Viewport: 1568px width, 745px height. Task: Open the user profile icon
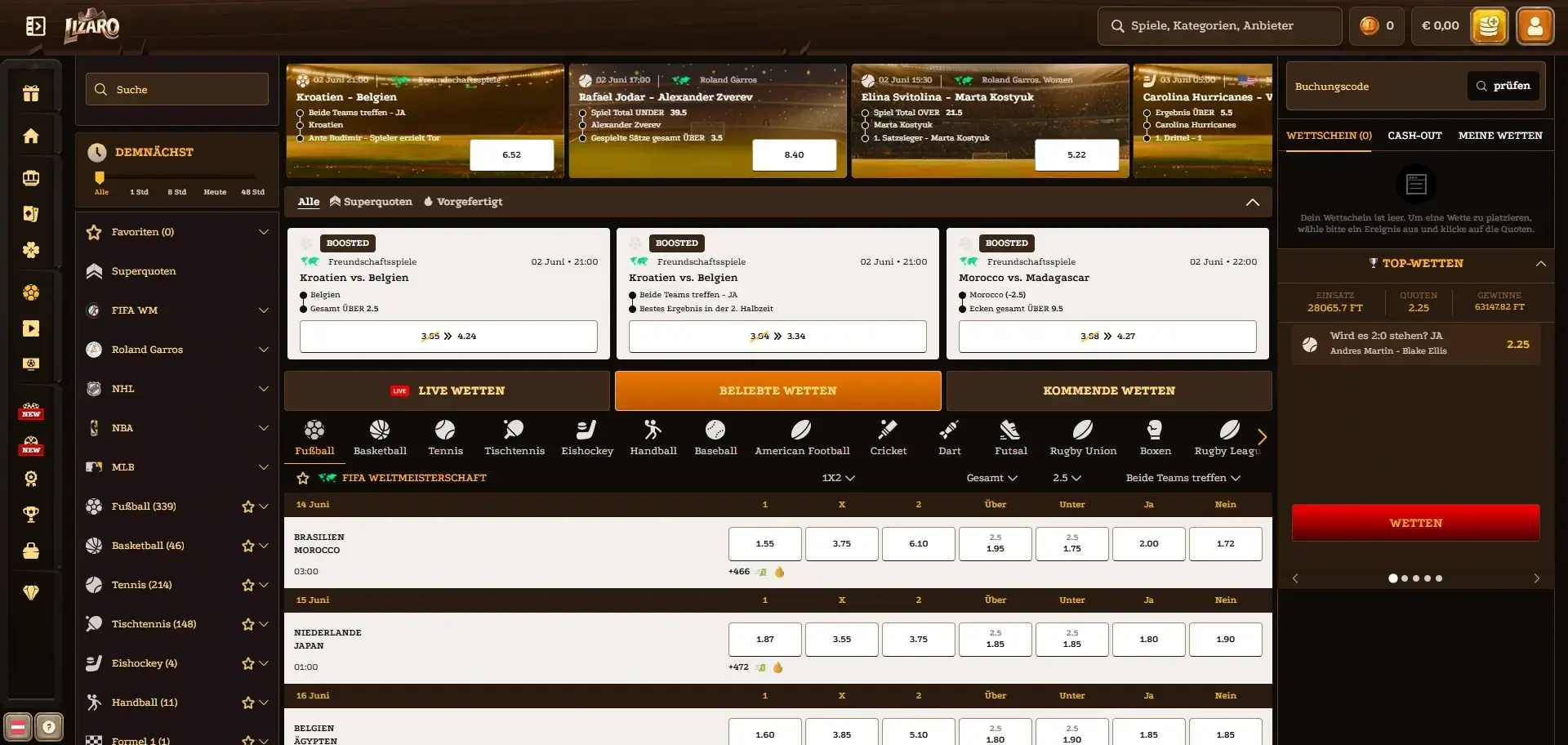tap(1535, 26)
